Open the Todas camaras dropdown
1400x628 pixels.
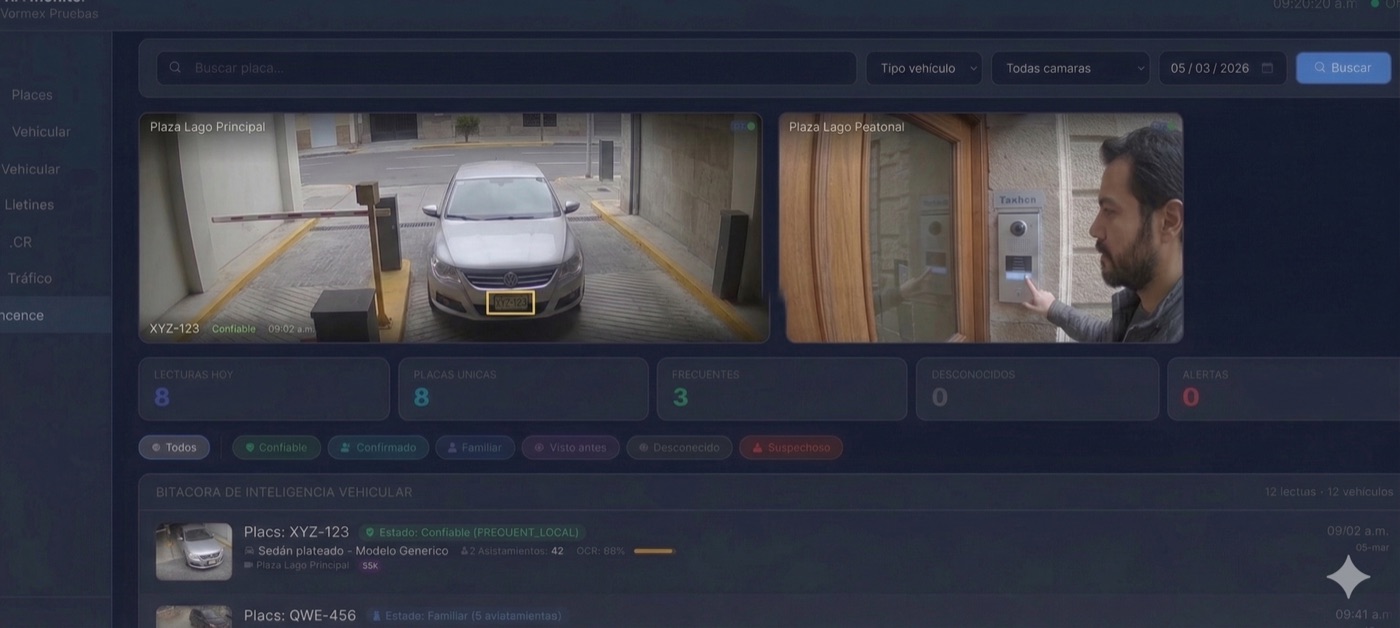[x=1069, y=67]
